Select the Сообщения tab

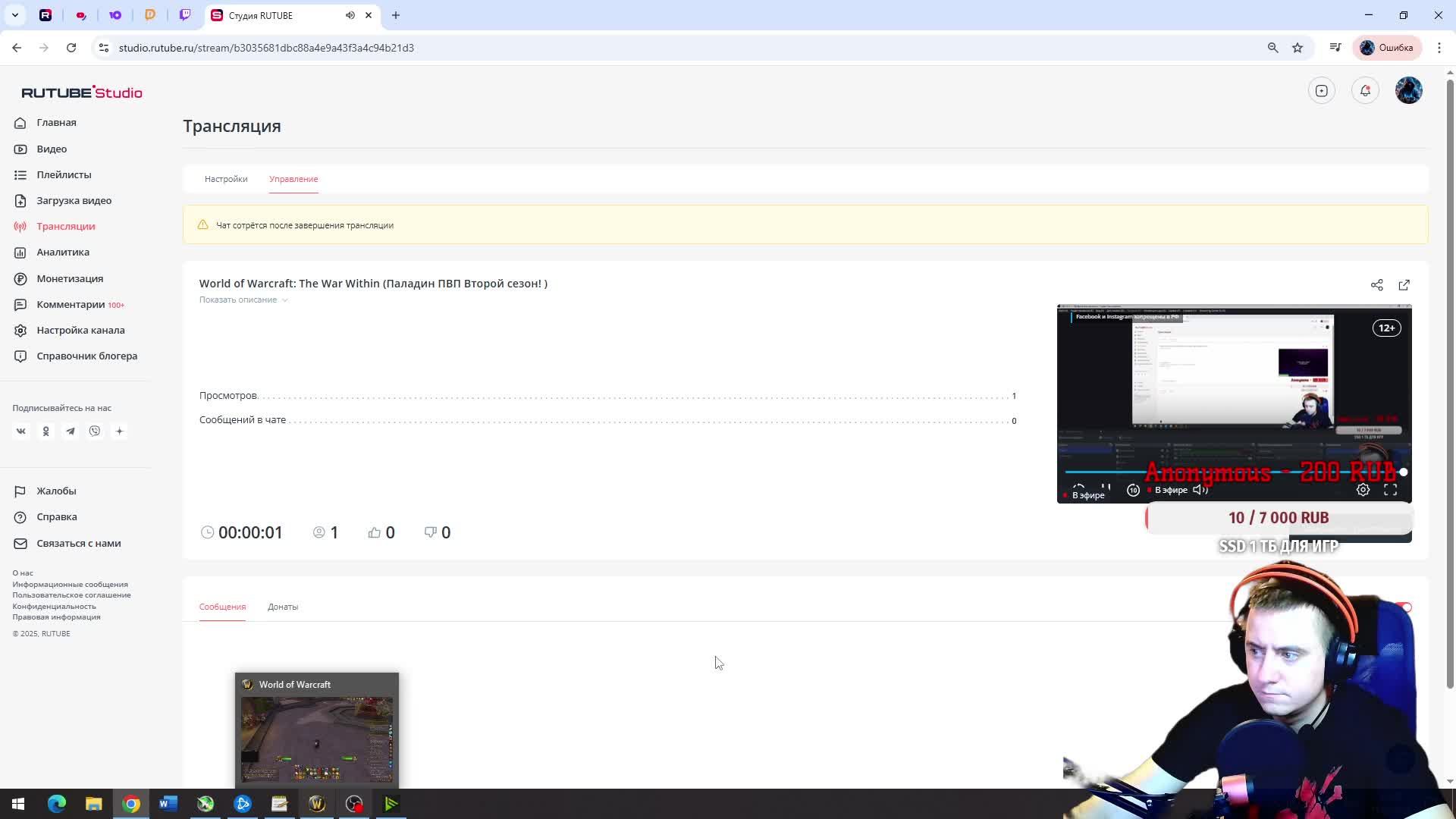click(222, 607)
